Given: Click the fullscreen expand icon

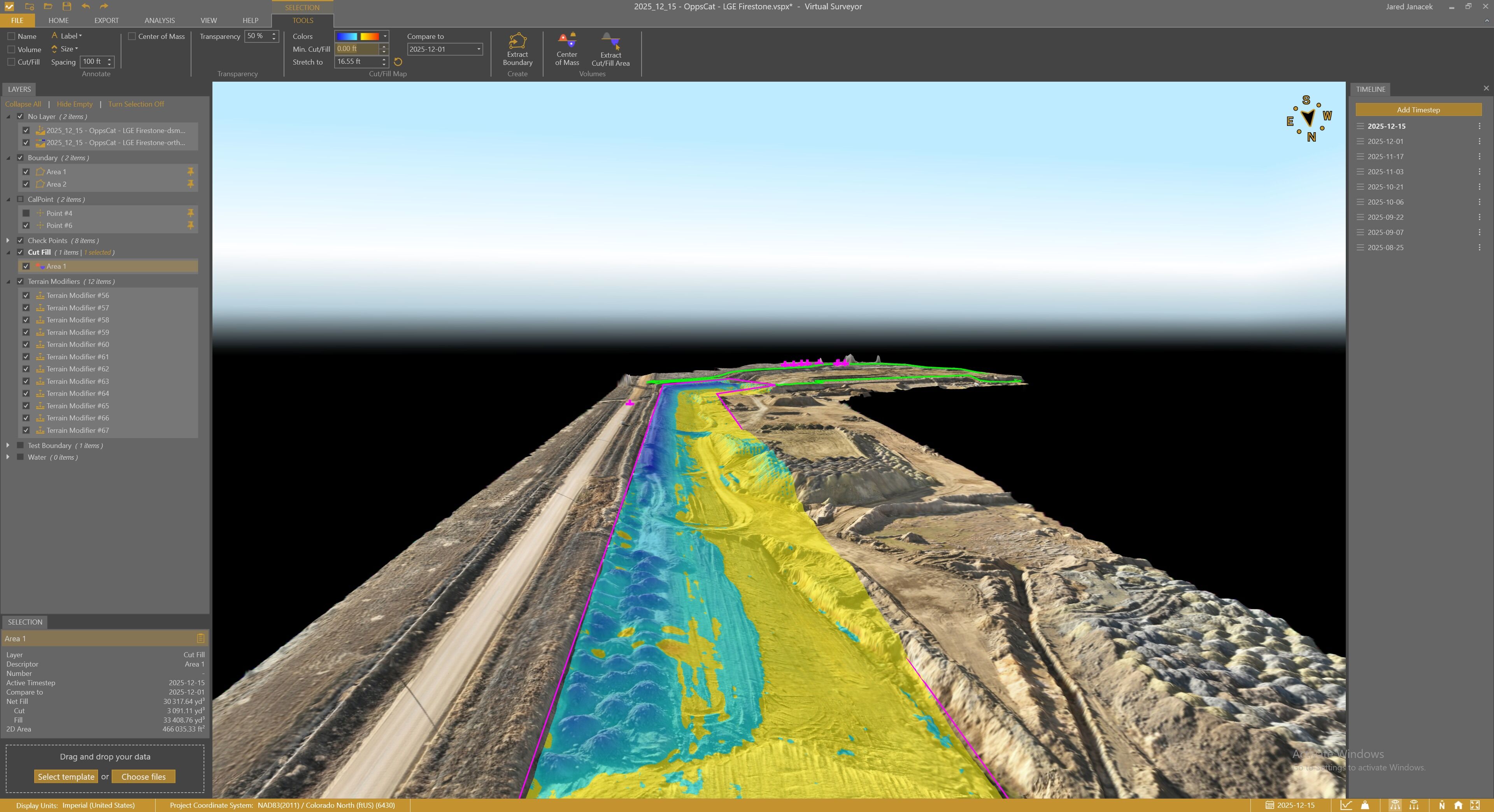Looking at the screenshot, I should (1475, 805).
